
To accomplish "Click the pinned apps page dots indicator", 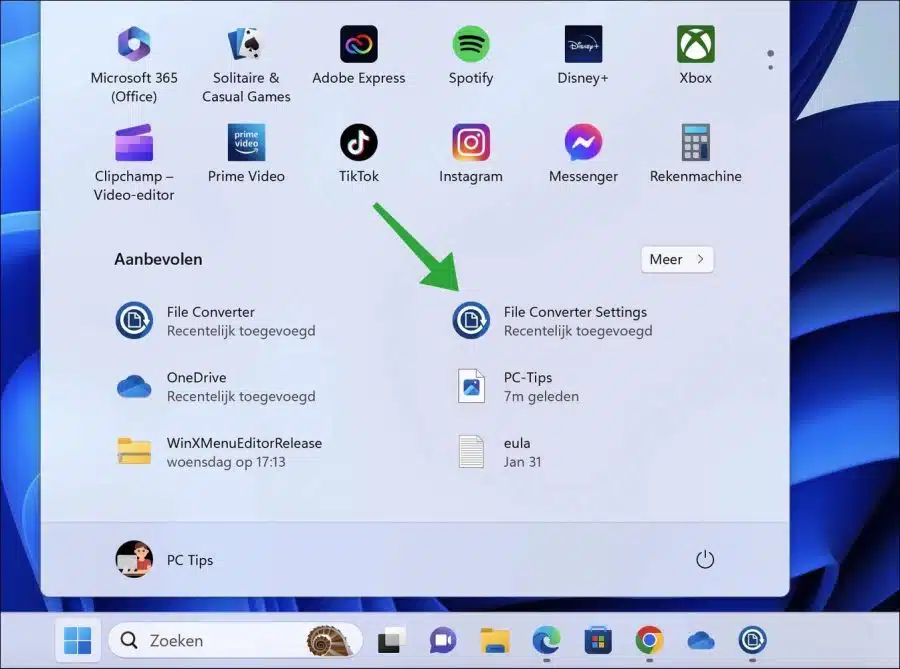I will 770,60.
